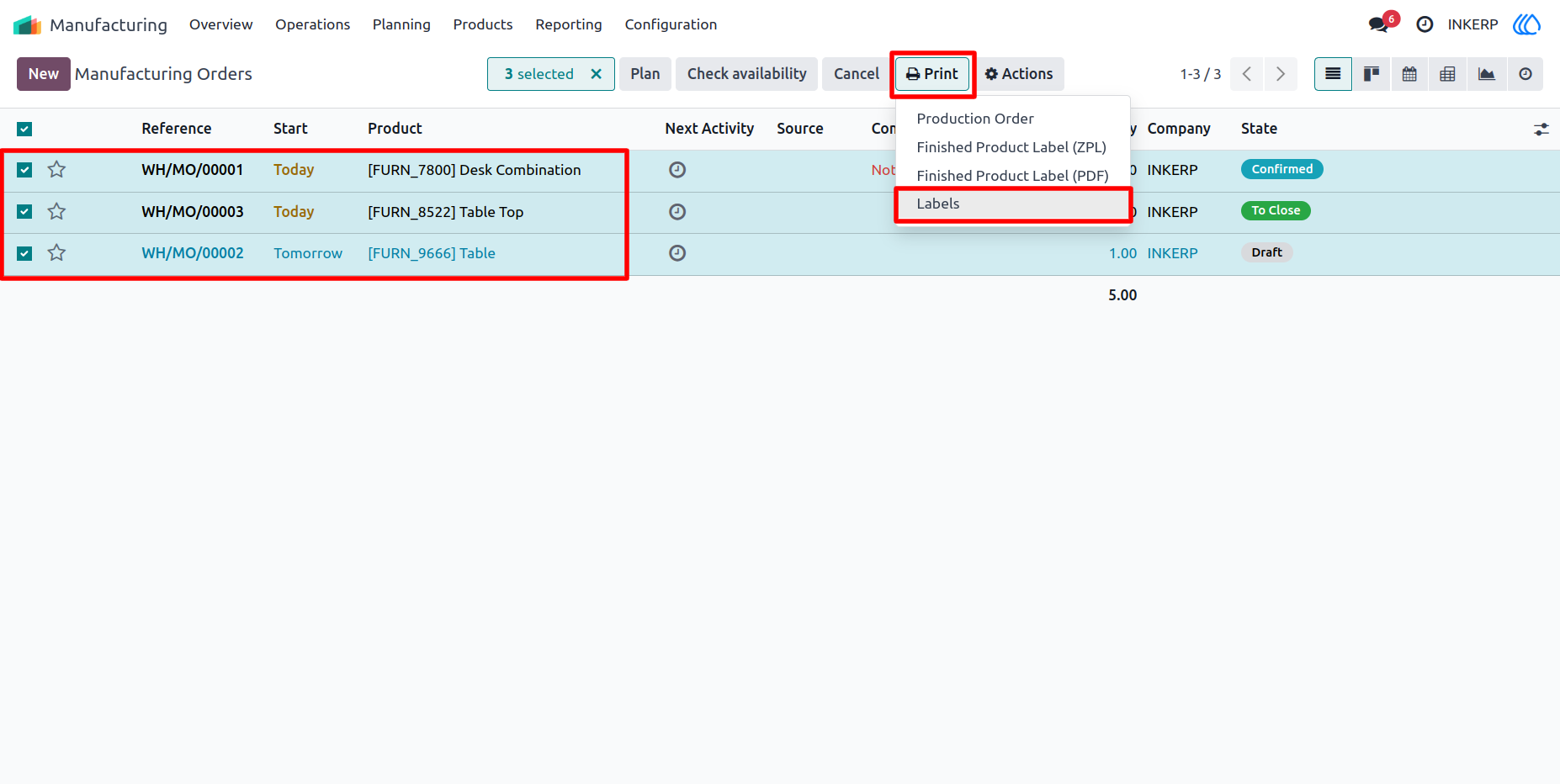Expand the Operations menu

(x=312, y=24)
